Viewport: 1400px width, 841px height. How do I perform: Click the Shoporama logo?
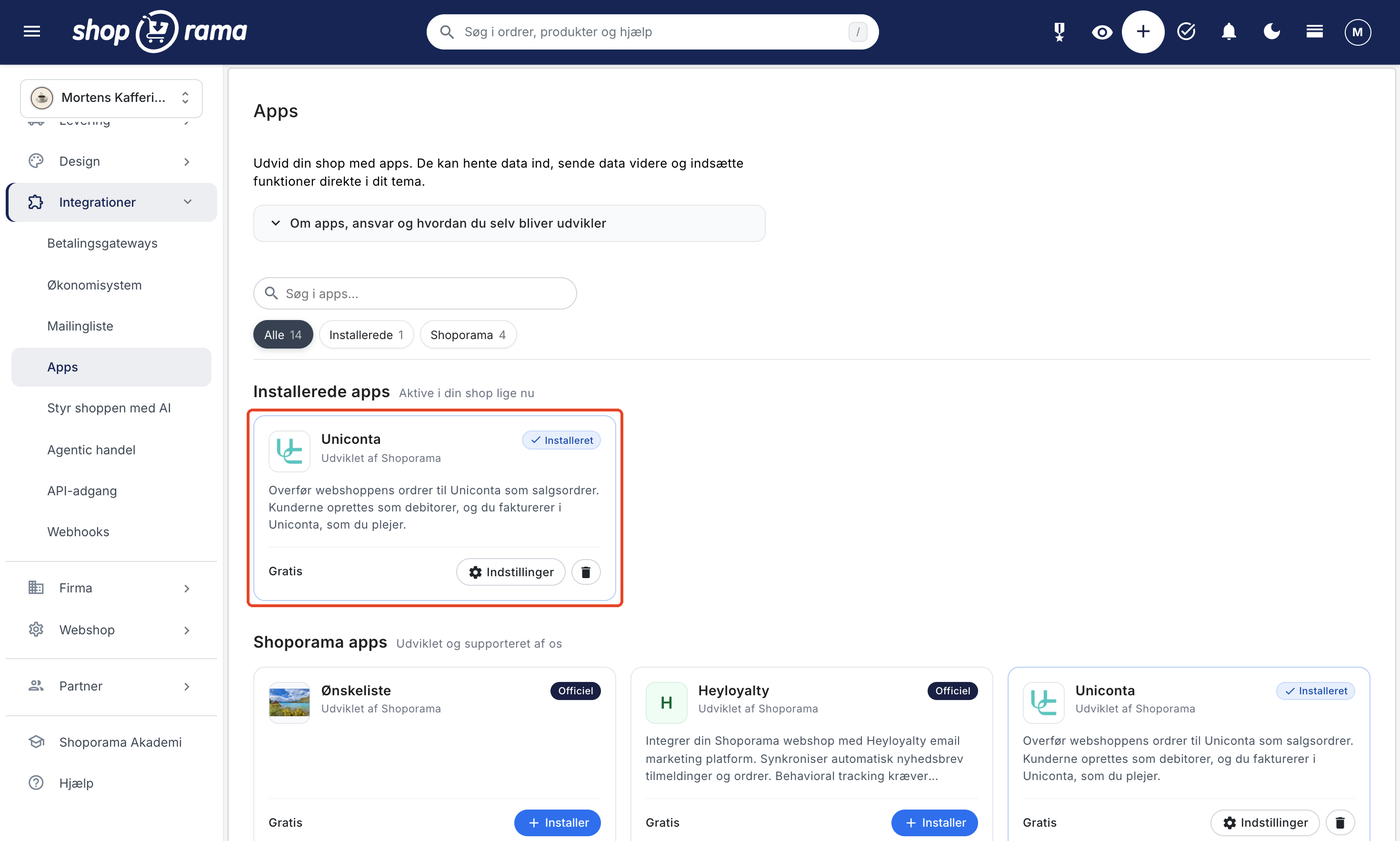(x=159, y=32)
